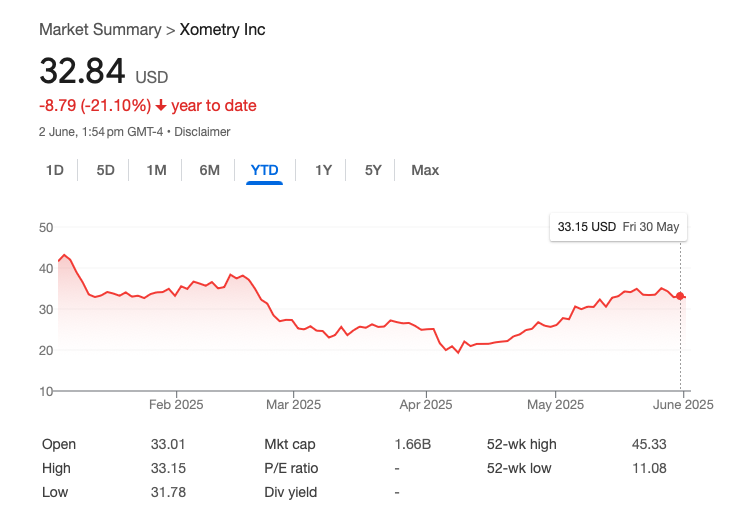Open the Max range tab
The width and height of the screenshot is (733, 513).
pyautogui.click(x=425, y=170)
